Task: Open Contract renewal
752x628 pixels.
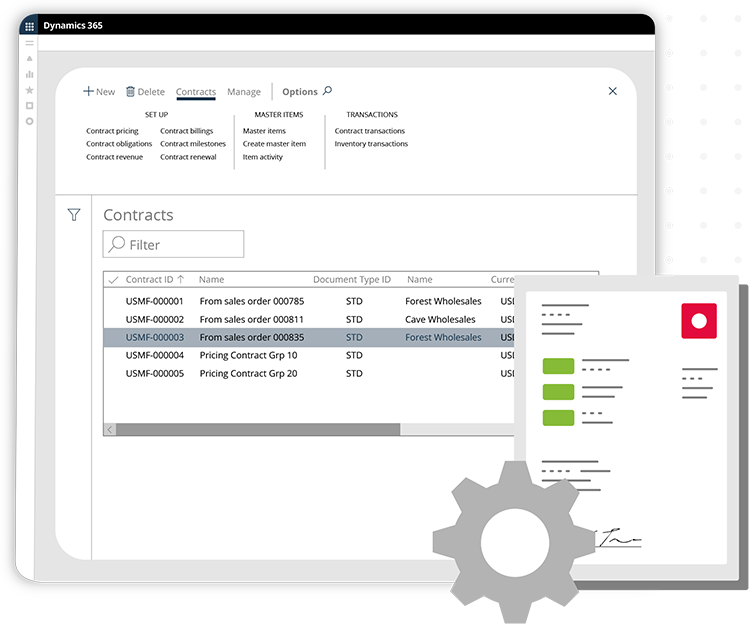Action: (188, 157)
